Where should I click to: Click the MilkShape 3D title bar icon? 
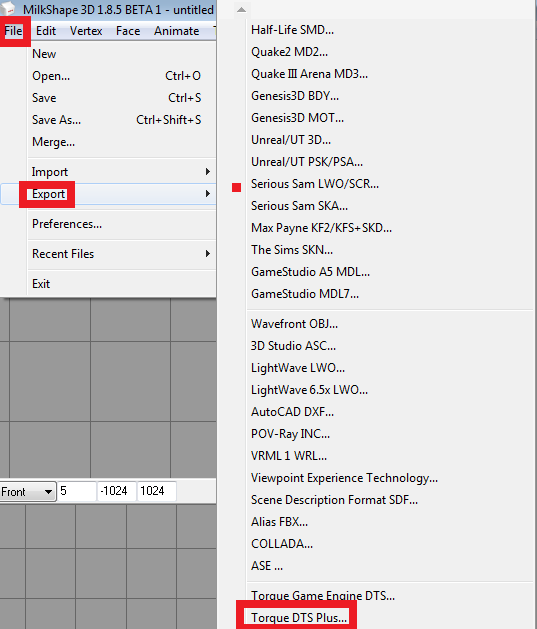pyautogui.click(x=8, y=8)
